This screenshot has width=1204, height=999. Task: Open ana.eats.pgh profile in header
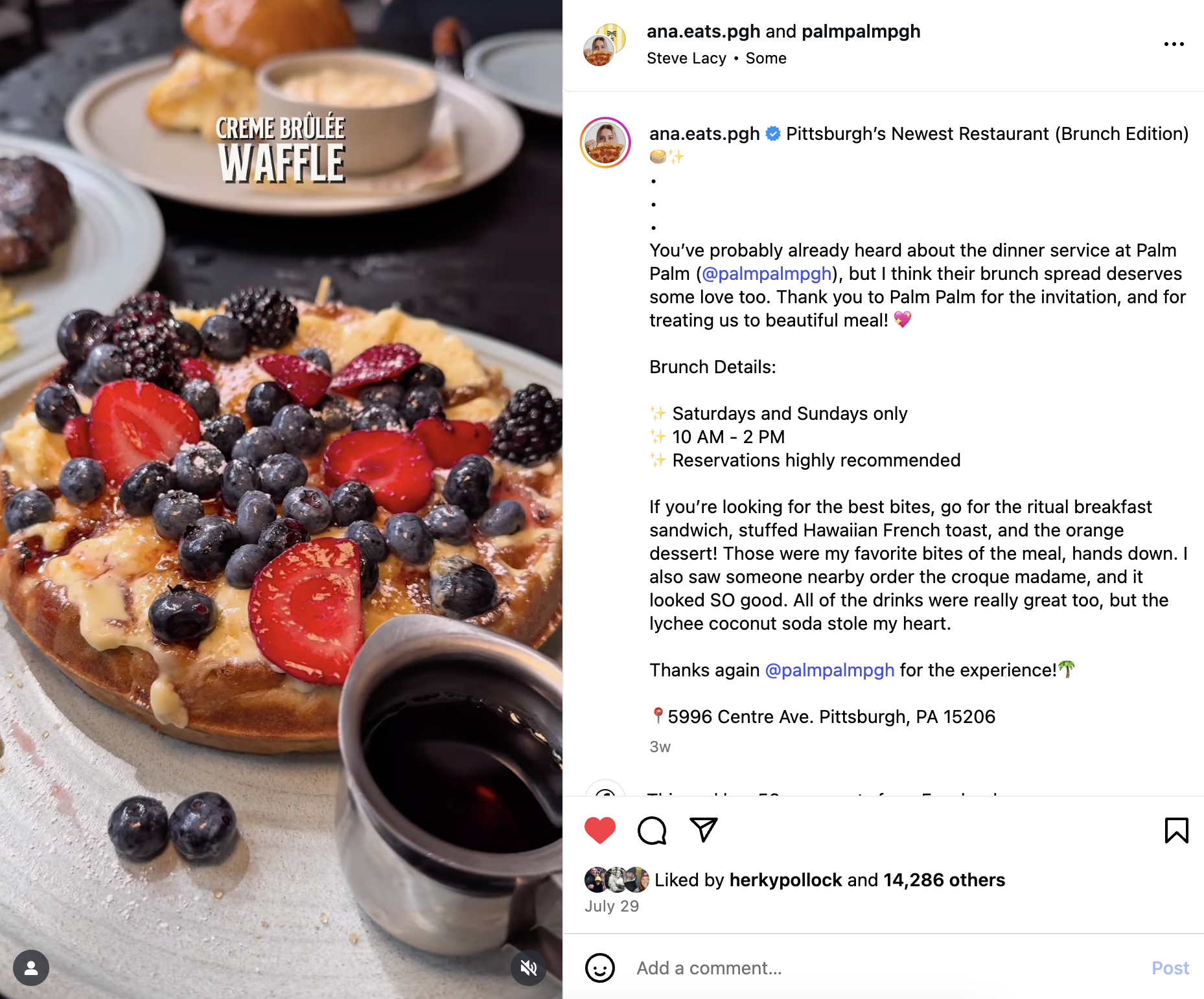pyautogui.click(x=703, y=32)
